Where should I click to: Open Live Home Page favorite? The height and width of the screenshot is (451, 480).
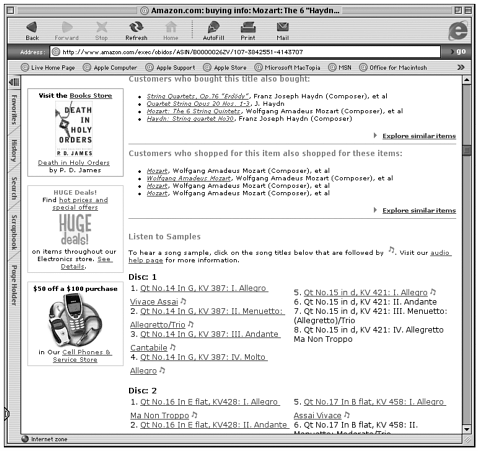click(x=48, y=68)
